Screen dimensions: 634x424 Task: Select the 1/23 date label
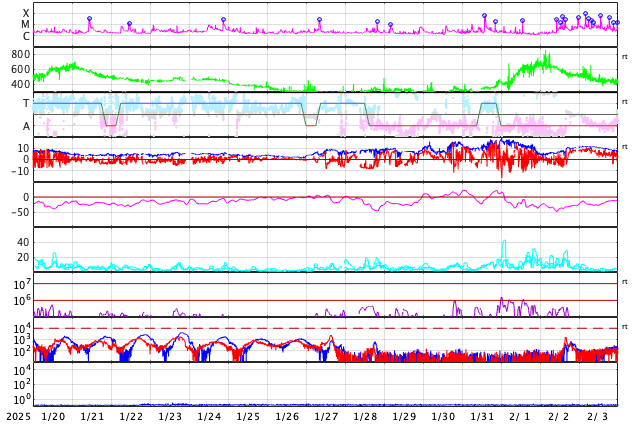coord(170,417)
